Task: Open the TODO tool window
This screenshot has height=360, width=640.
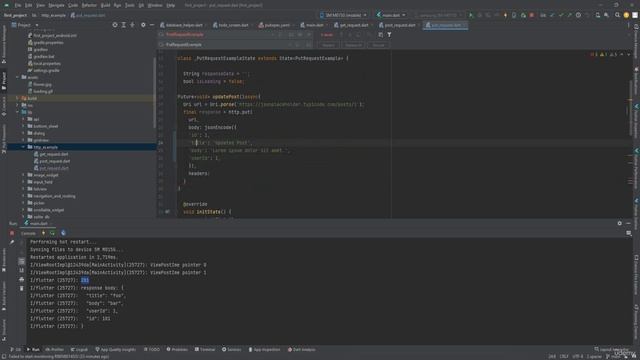Action: 152,349
